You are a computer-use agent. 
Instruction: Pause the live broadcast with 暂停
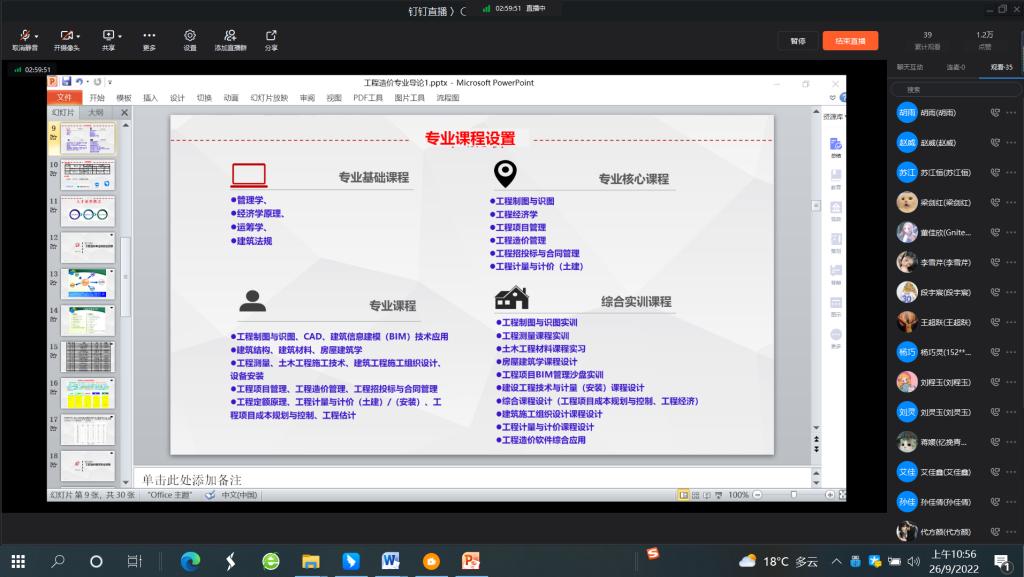point(797,41)
